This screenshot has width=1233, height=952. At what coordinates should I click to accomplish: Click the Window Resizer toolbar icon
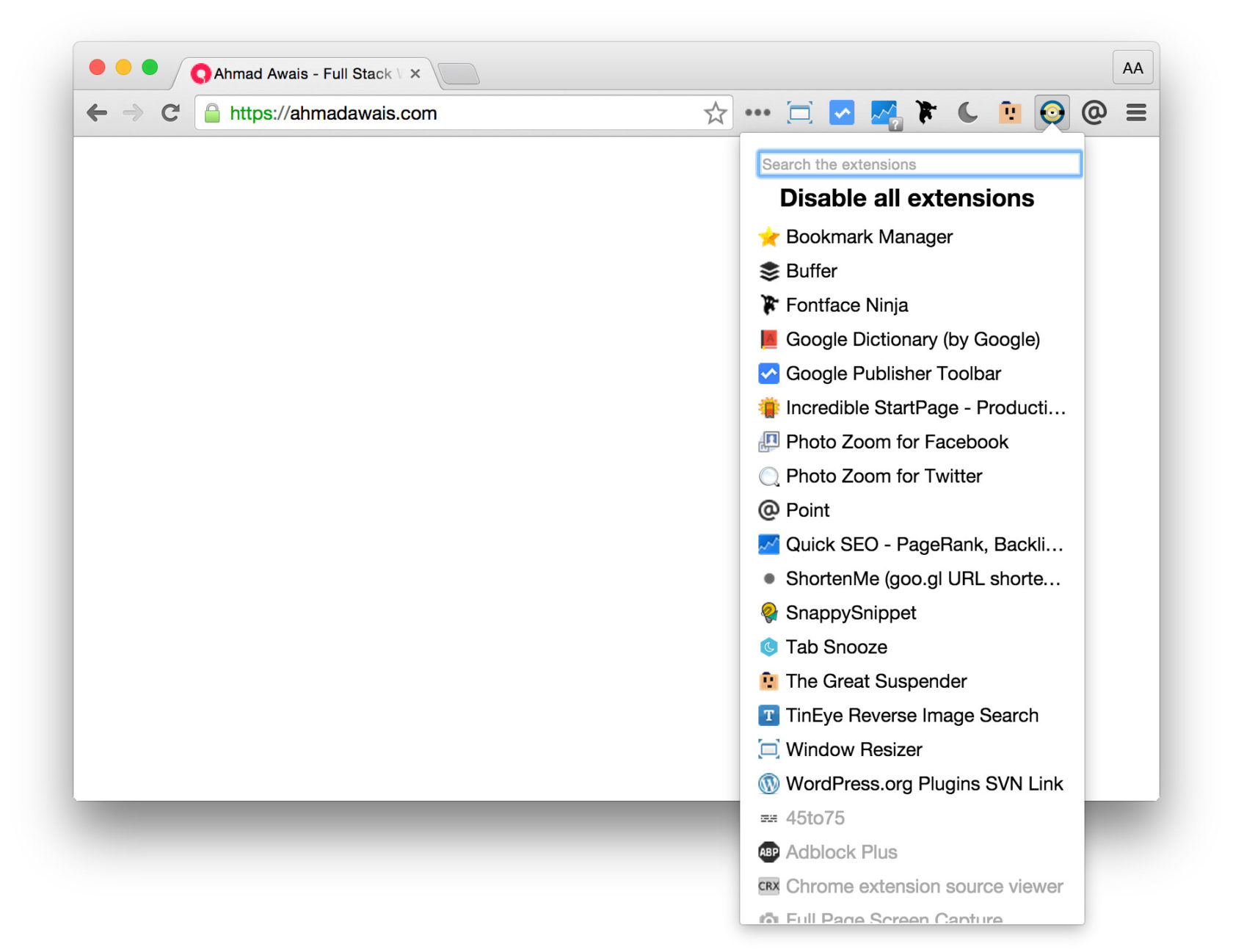click(x=799, y=112)
